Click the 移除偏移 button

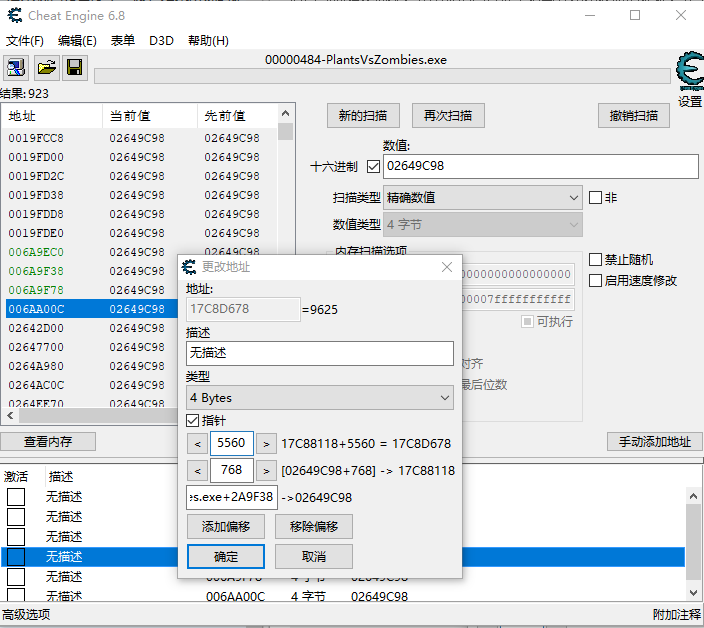coord(314,527)
